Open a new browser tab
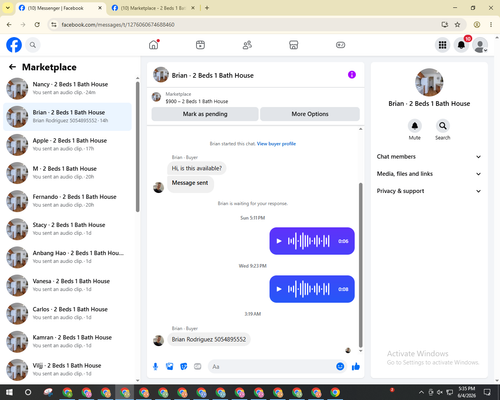 click(x=207, y=8)
